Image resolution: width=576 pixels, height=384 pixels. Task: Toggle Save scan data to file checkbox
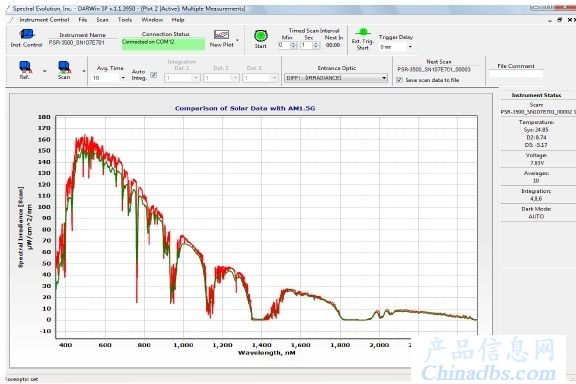coord(399,80)
